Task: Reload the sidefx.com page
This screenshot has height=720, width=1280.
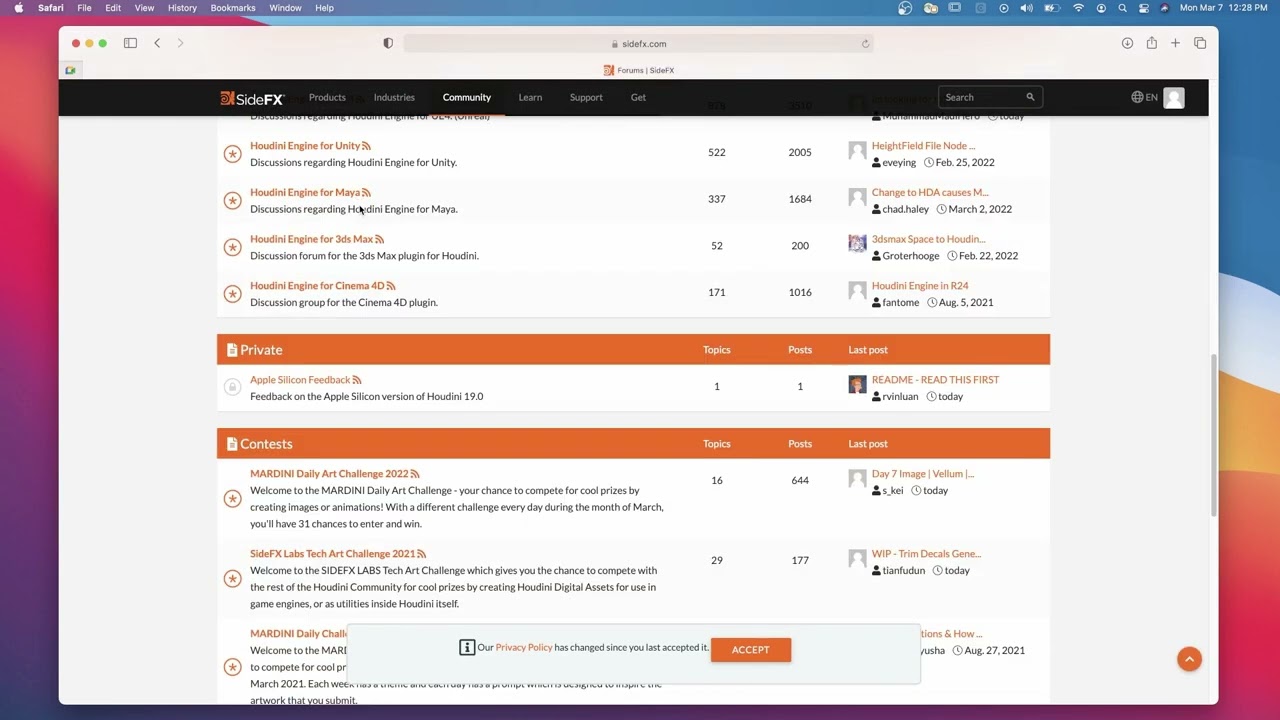Action: 865,44
